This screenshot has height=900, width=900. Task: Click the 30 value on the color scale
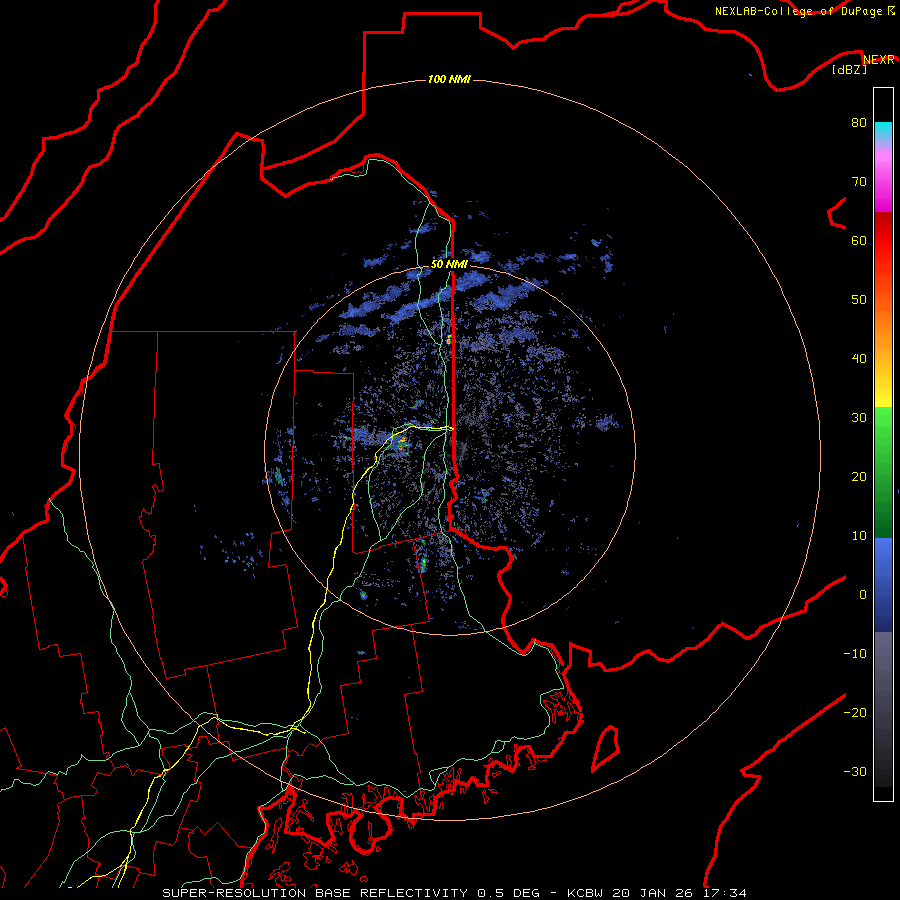[x=859, y=418]
